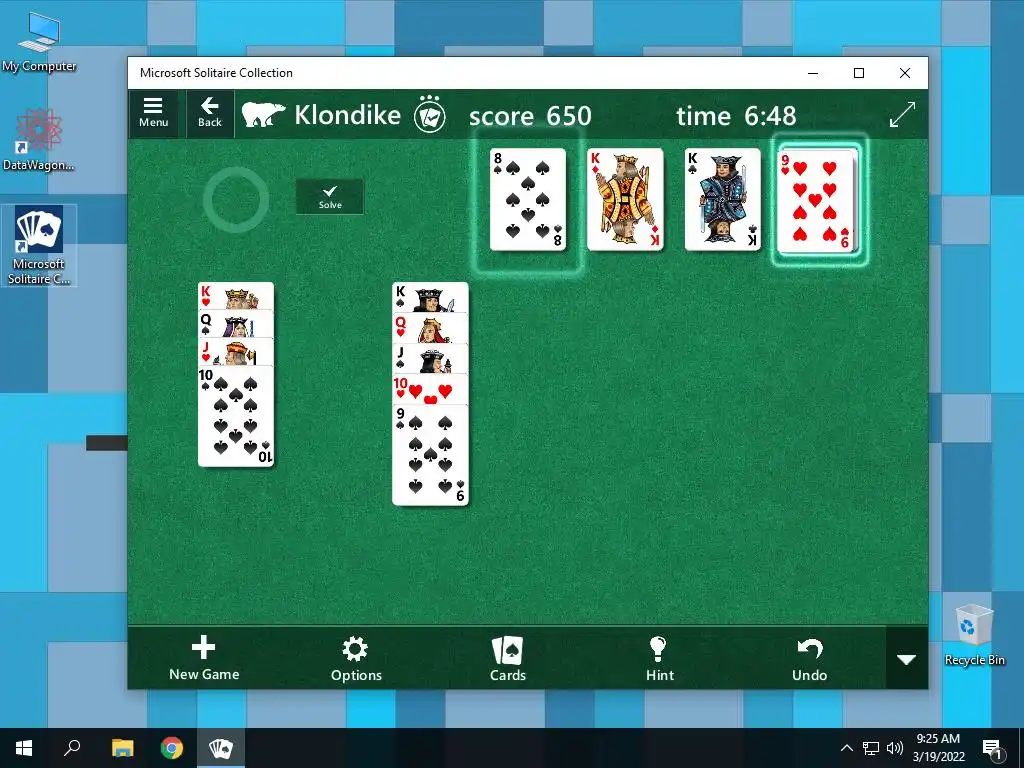
Task: Collapse the bottom toolbar with down arrow
Action: click(x=906, y=658)
